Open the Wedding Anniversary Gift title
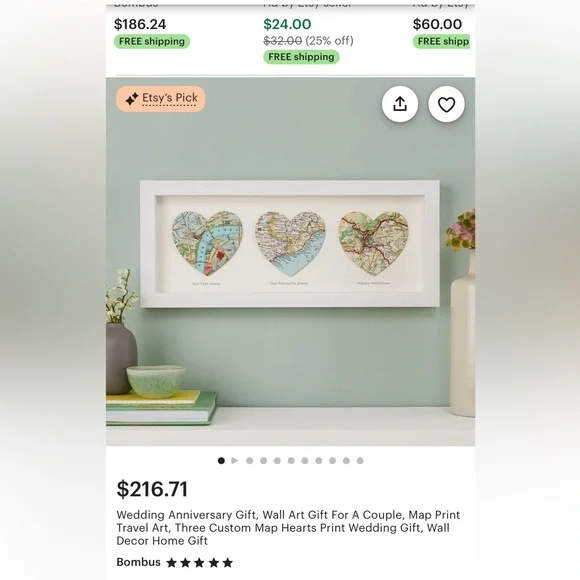The height and width of the screenshot is (580, 580). (288, 527)
